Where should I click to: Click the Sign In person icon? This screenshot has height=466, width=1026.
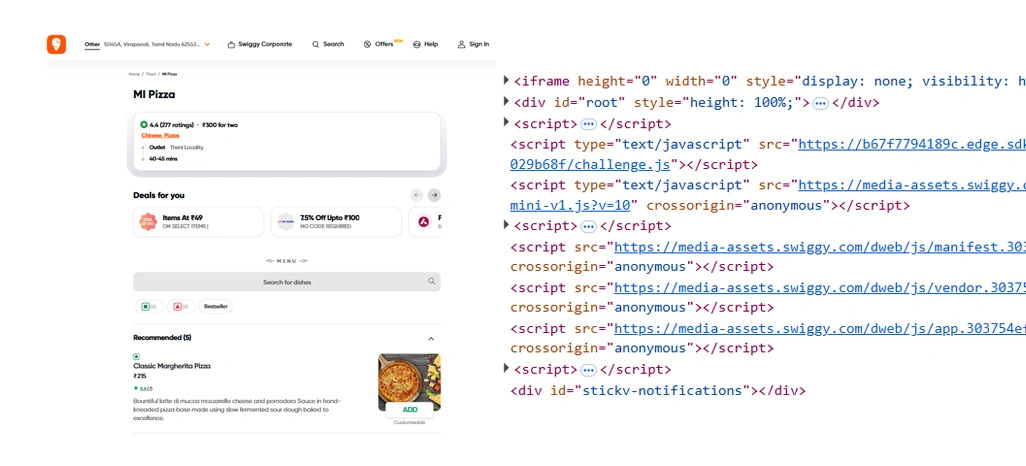(462, 44)
